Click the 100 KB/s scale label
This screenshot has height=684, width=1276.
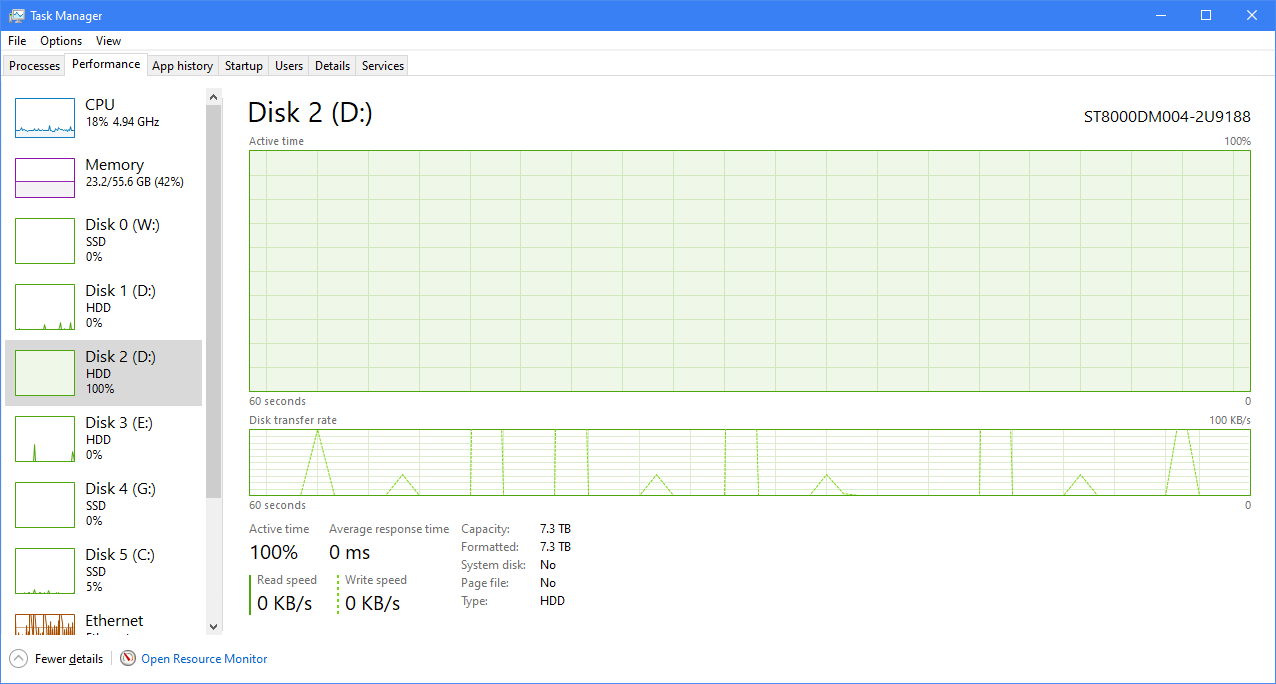pos(1230,420)
